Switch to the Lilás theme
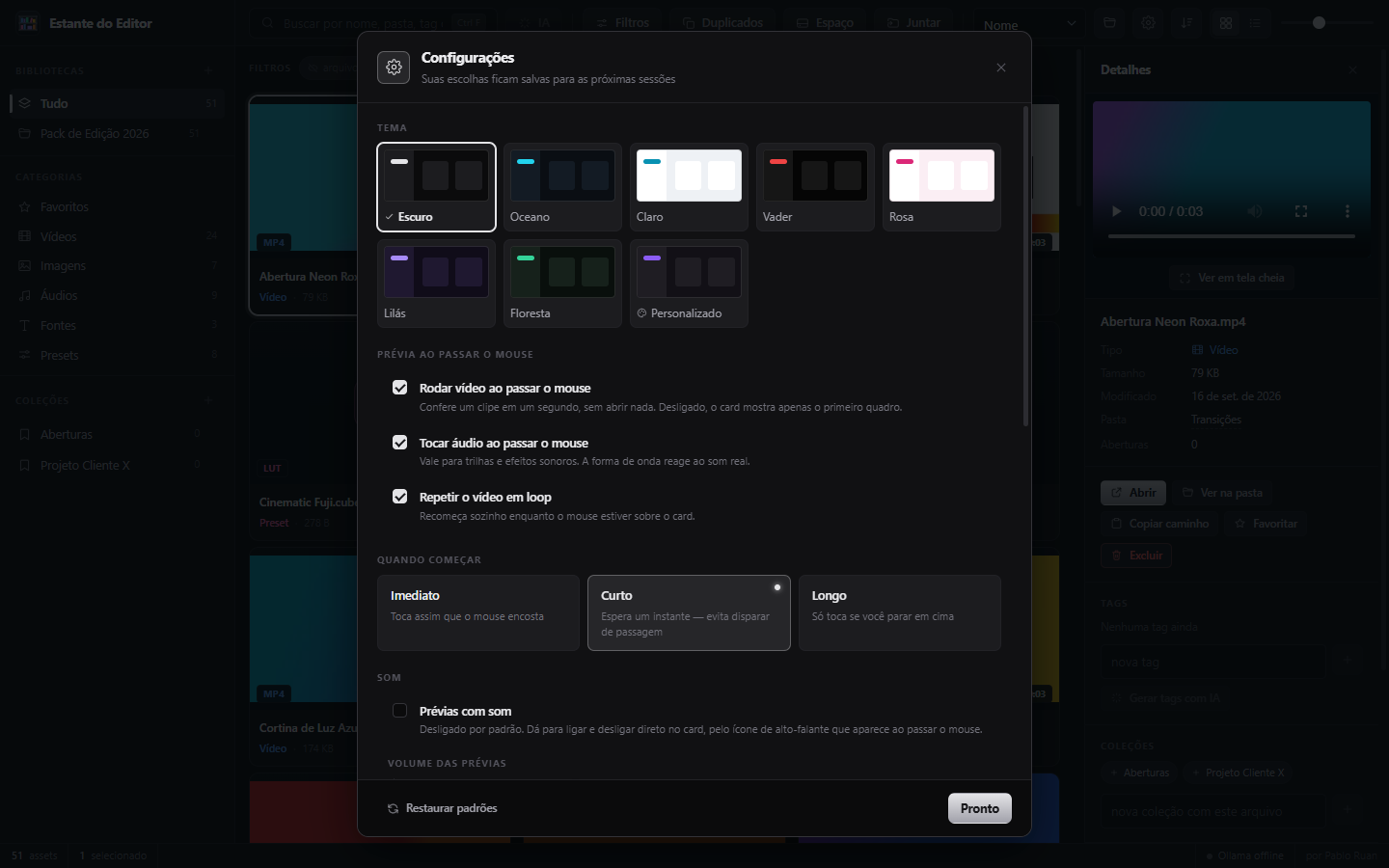Viewport: 1389px width, 868px height. point(437,284)
